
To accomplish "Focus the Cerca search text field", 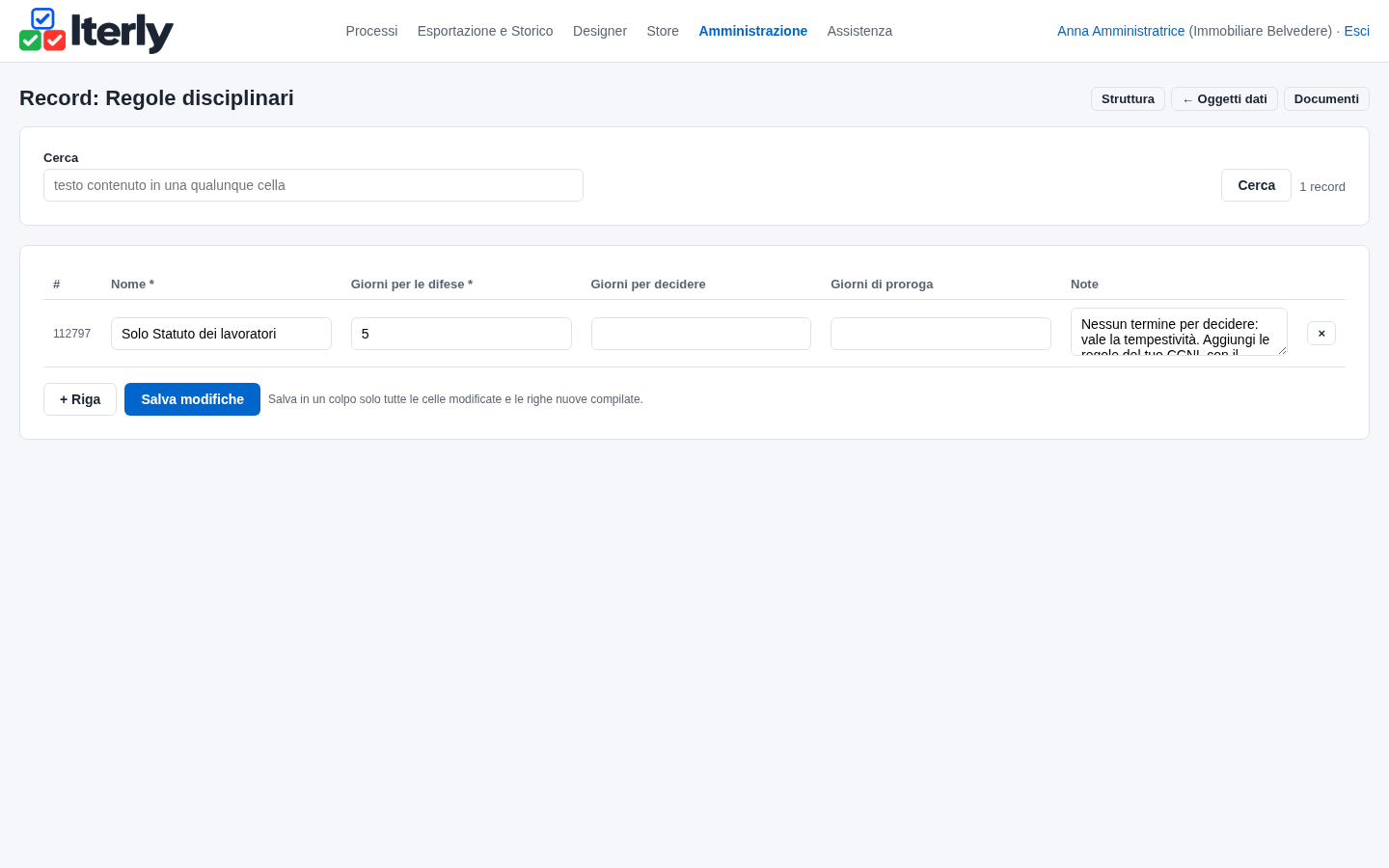I will pos(313,185).
